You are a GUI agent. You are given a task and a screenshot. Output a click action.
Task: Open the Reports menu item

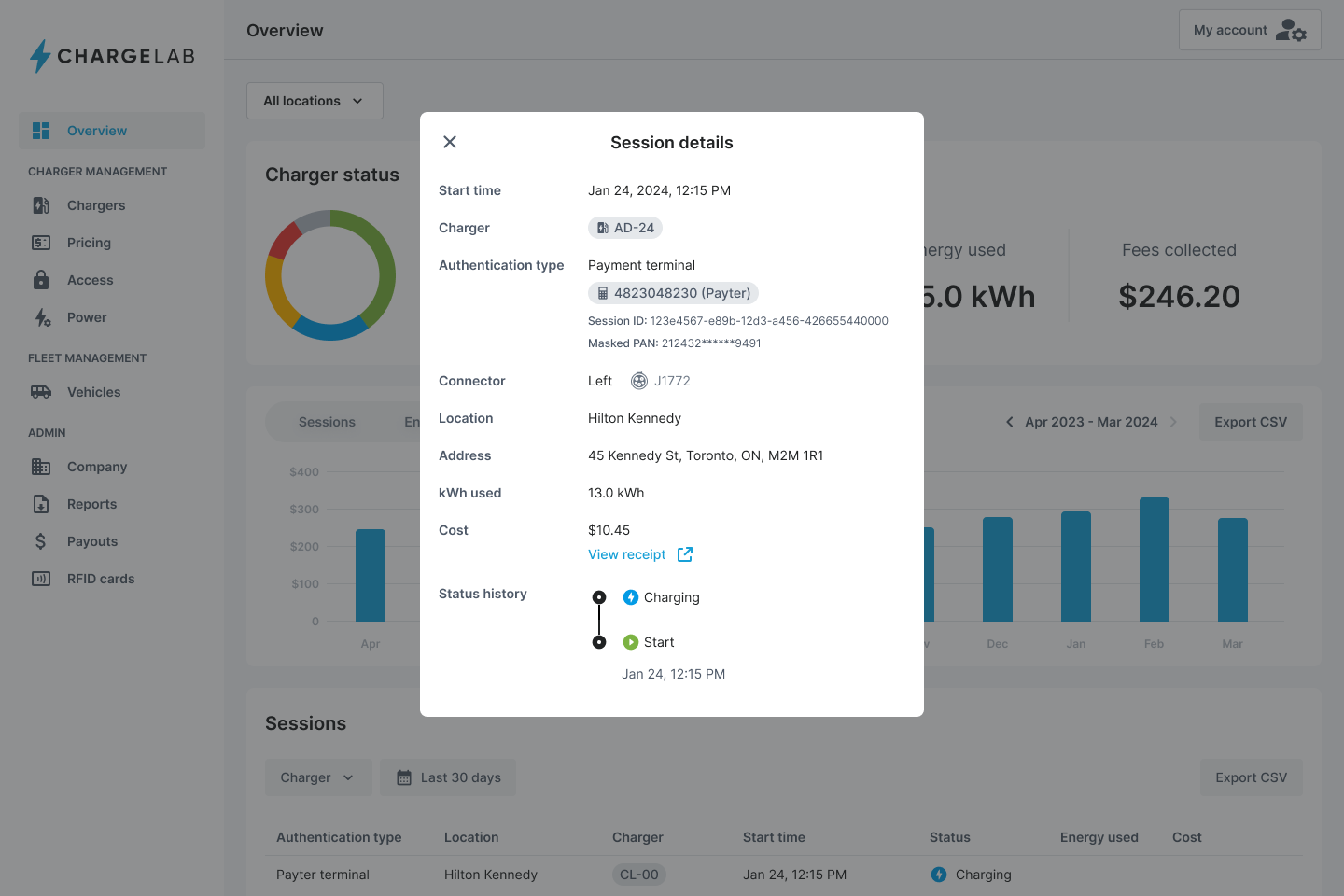point(112,504)
